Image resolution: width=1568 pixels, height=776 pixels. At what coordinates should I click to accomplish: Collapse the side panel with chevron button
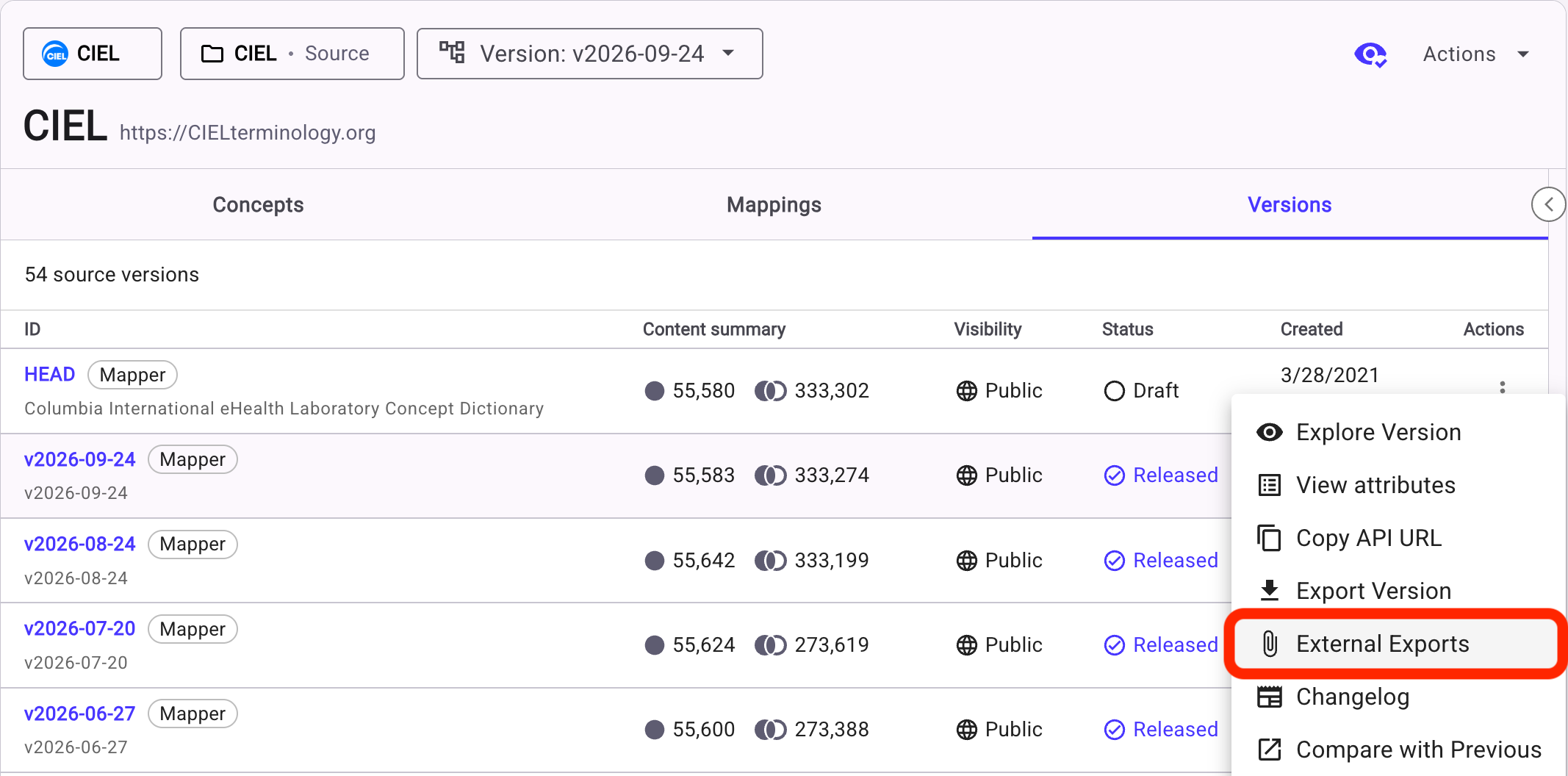coord(1548,204)
